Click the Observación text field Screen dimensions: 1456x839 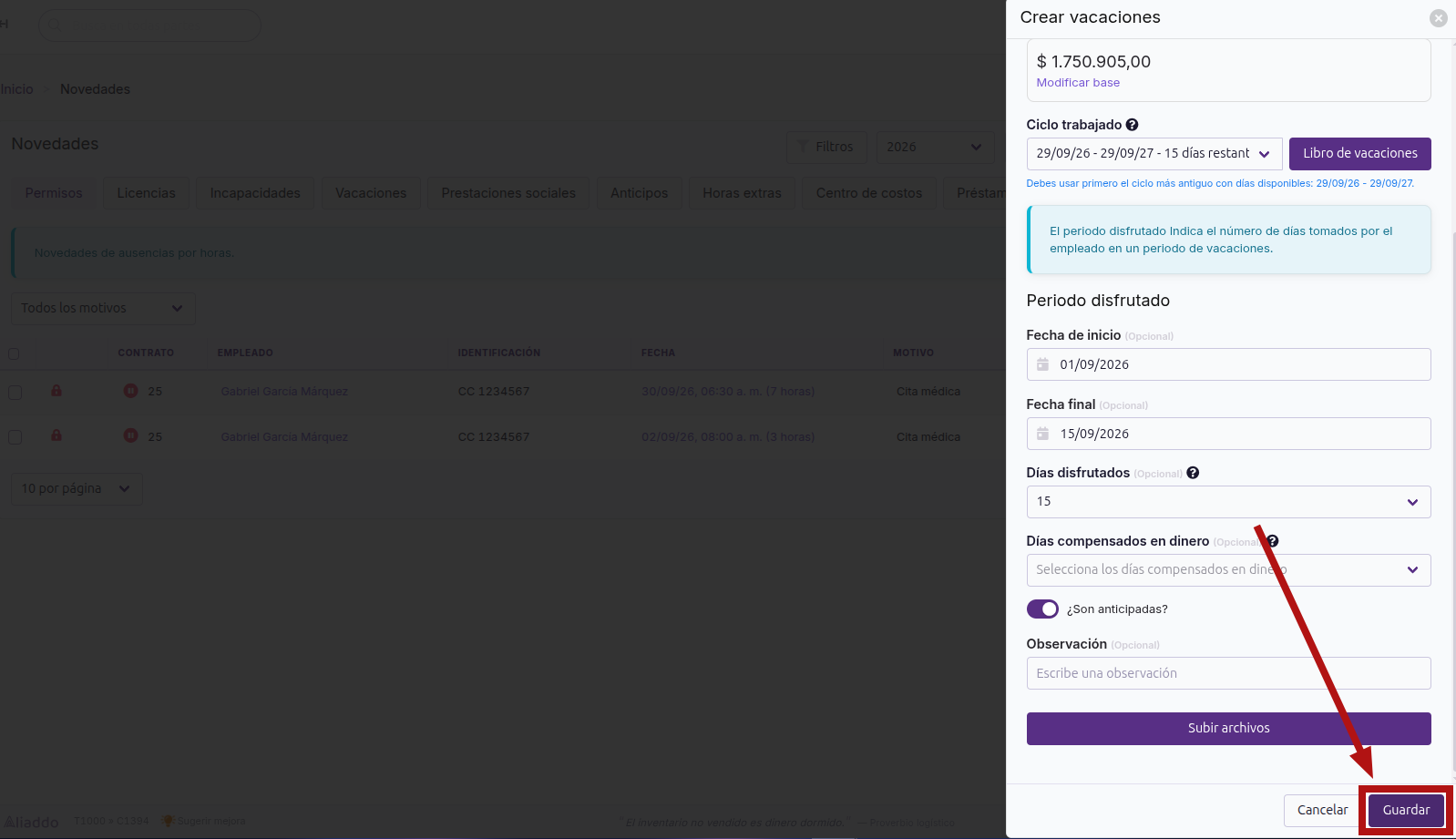pos(1228,673)
